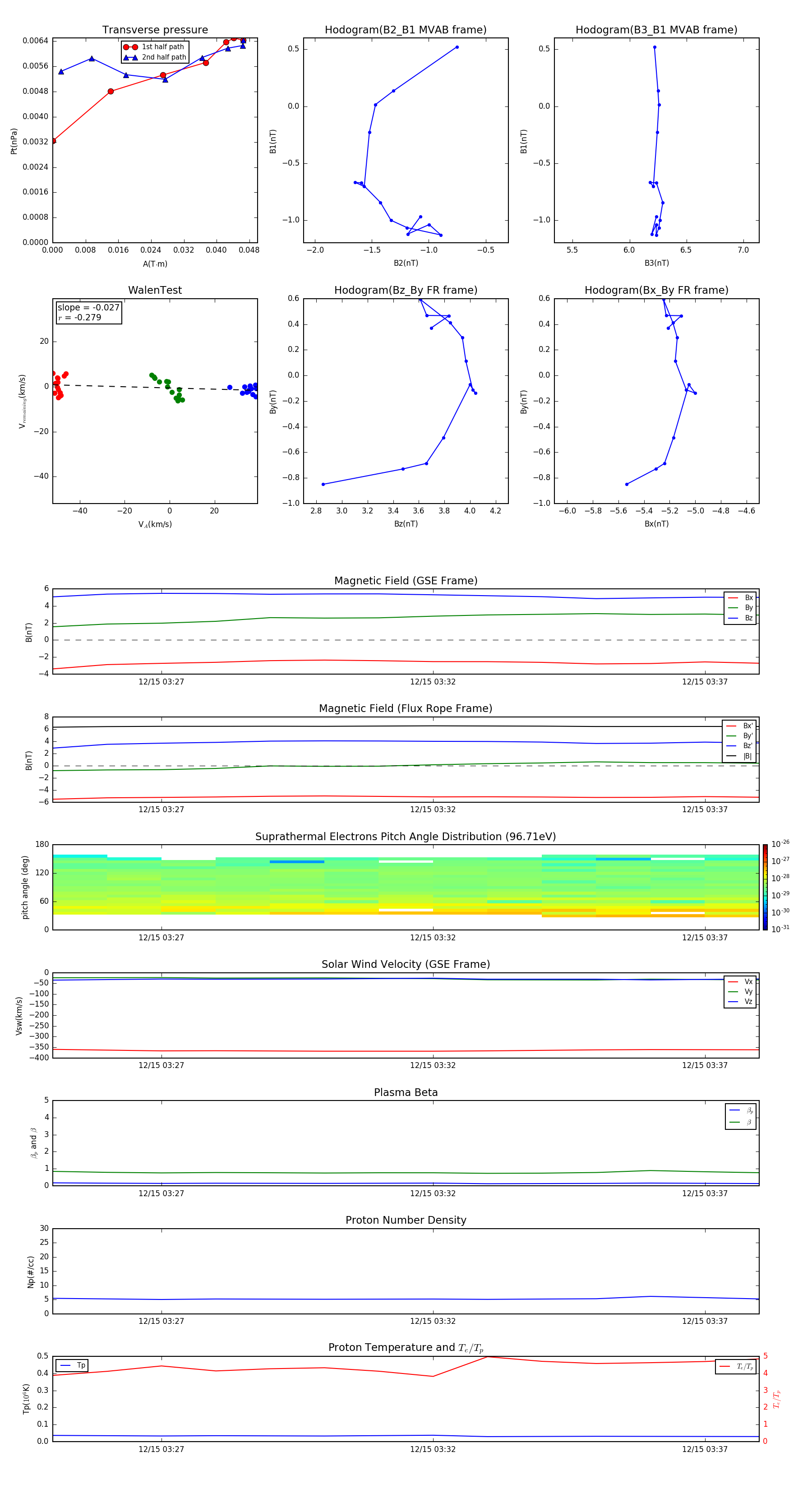The width and height of the screenshot is (812, 1489).
Task: Click the "Tp(10^6K)" y-axis label
Action: pyautogui.click(x=26, y=1399)
